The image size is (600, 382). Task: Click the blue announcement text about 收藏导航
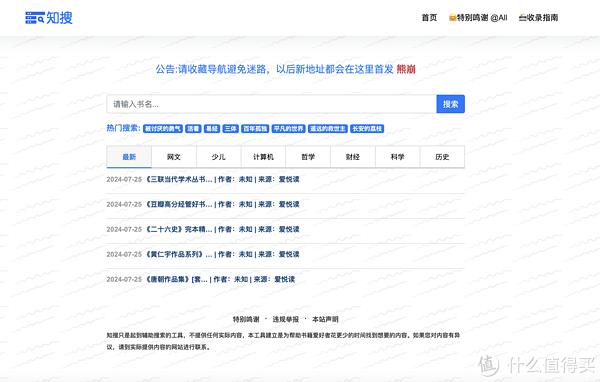(274, 69)
